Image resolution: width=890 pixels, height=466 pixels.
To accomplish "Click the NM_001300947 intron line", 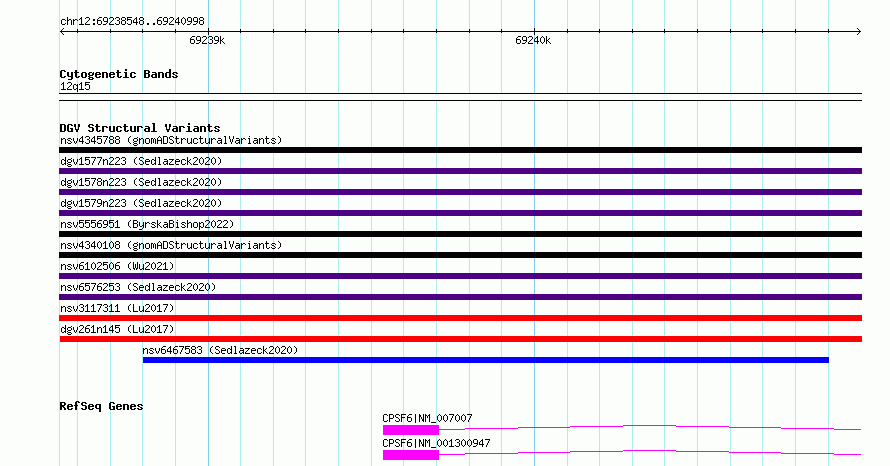I will [650, 452].
